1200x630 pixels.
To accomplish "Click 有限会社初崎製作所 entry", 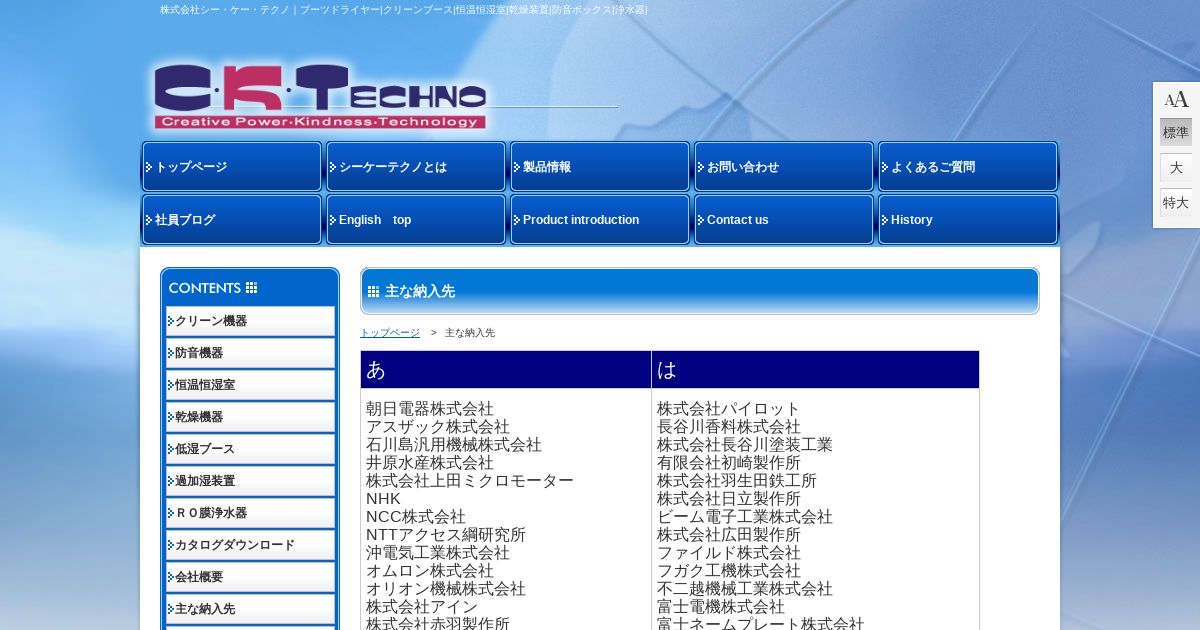I will (x=729, y=463).
